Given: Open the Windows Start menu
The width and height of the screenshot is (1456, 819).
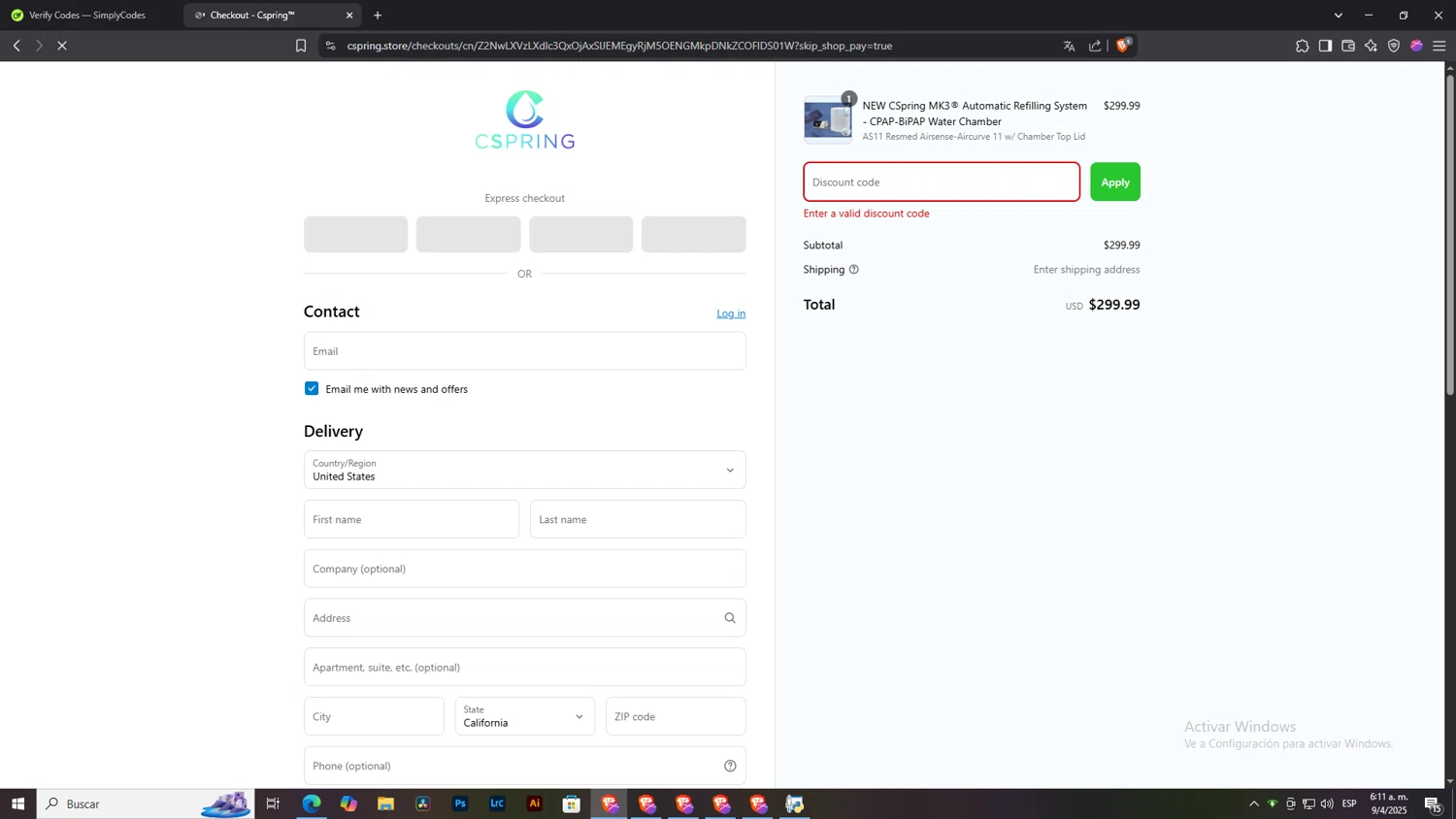Looking at the screenshot, I should click(x=17, y=803).
